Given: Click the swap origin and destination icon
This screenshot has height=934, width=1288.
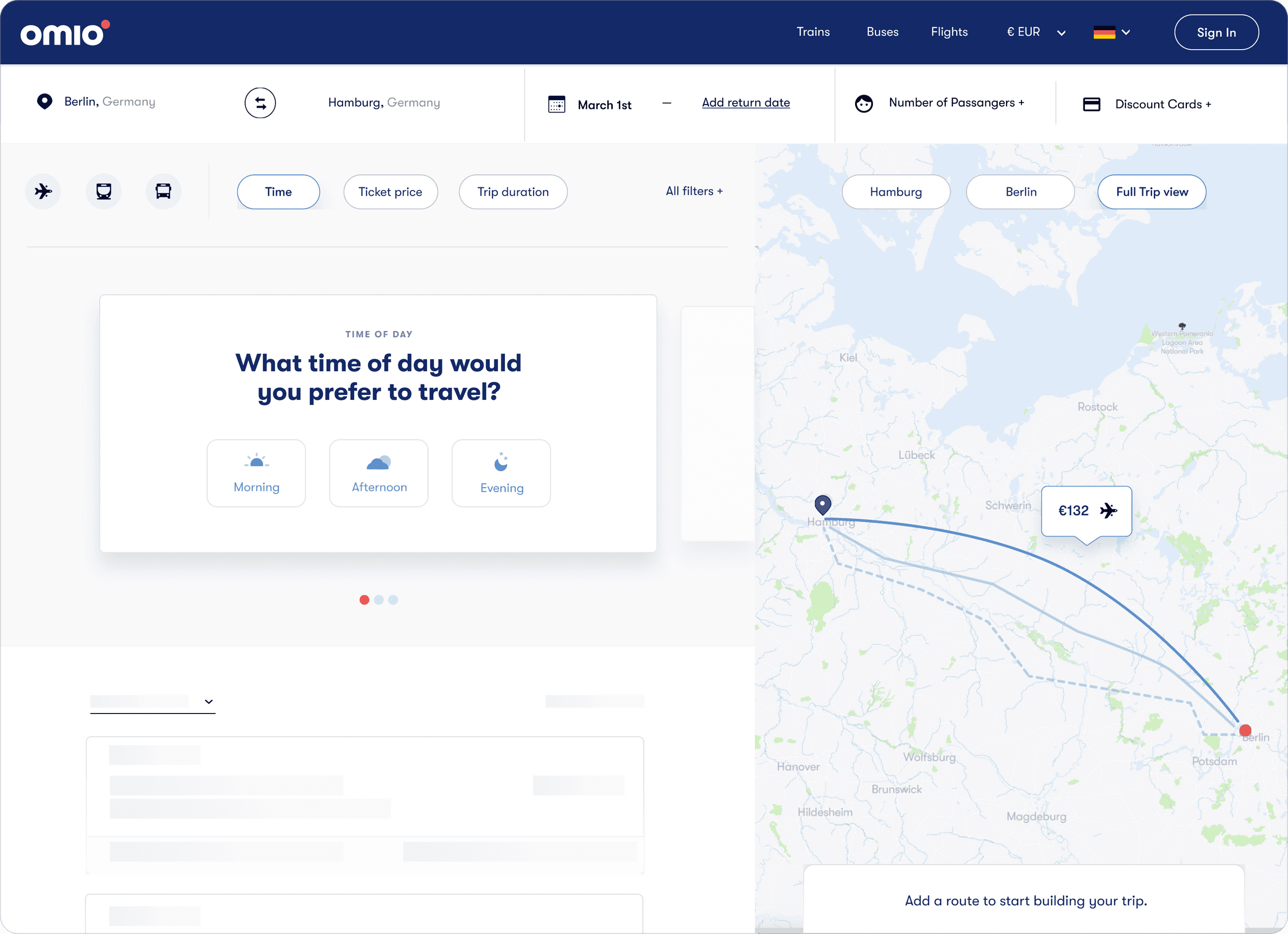Looking at the screenshot, I should (x=260, y=103).
